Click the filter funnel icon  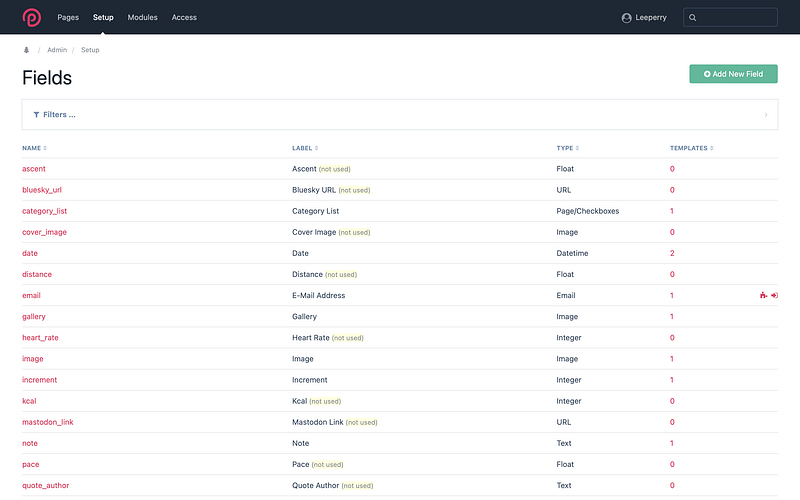click(x=36, y=115)
